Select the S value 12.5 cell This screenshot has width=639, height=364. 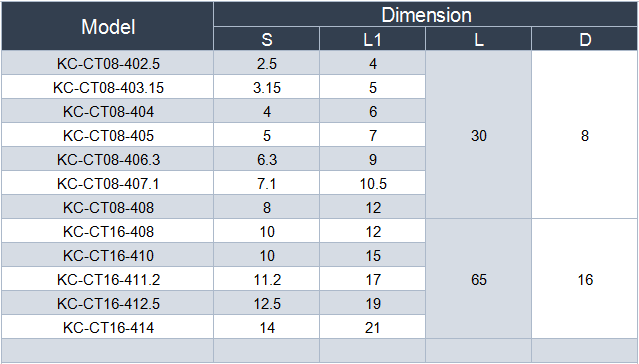pos(267,303)
